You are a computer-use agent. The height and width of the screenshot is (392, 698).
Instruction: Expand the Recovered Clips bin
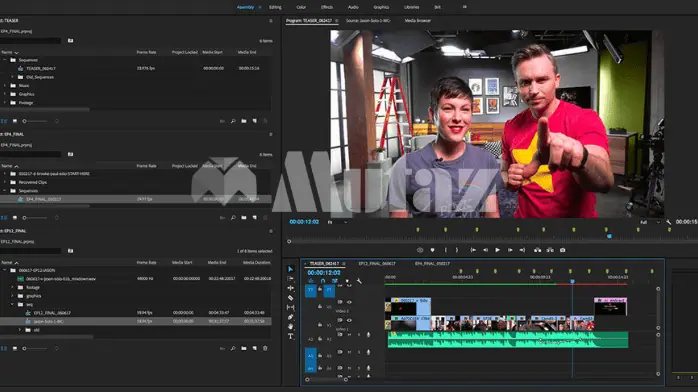click(5, 182)
